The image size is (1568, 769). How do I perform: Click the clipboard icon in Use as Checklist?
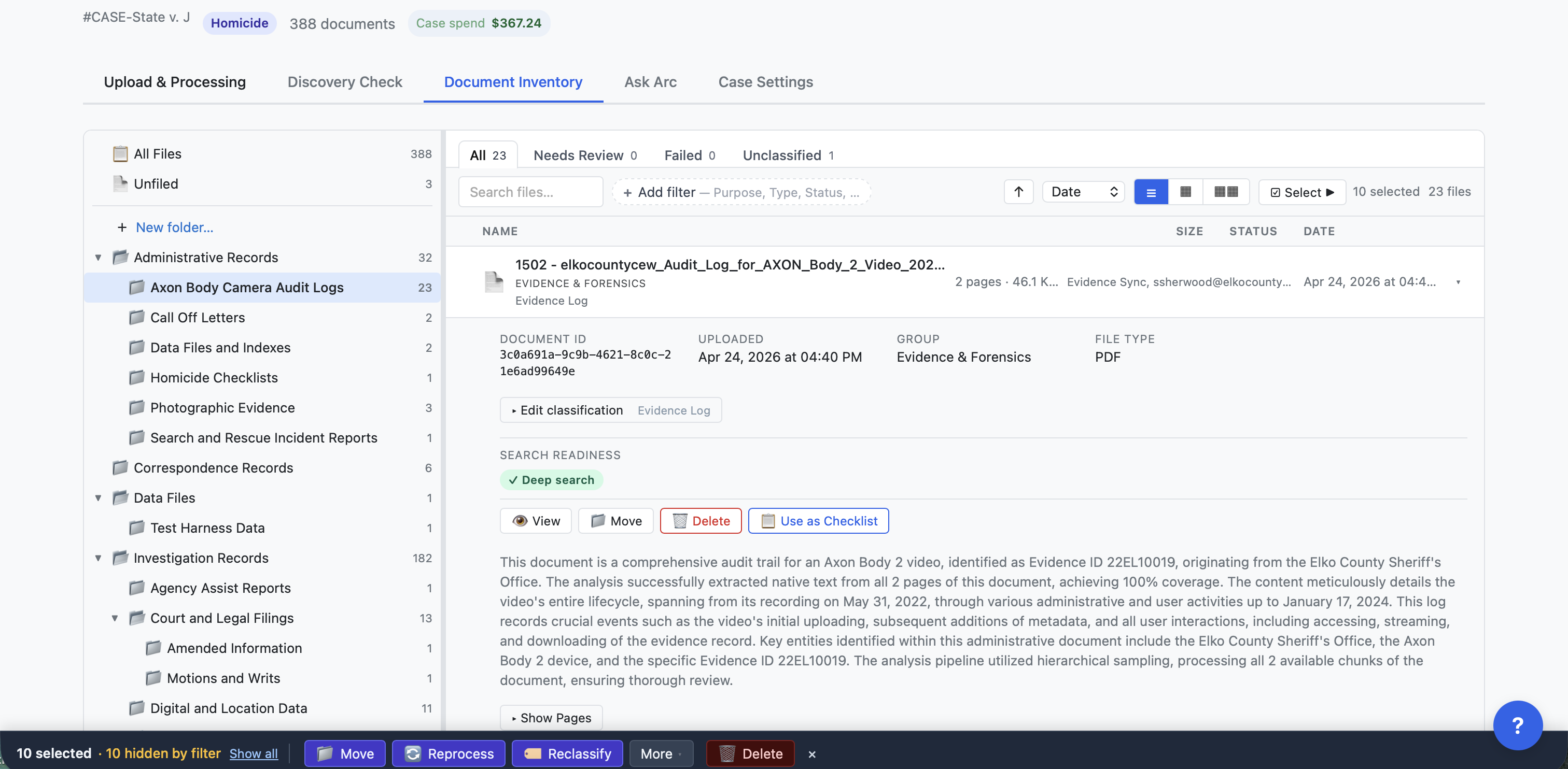tap(768, 521)
